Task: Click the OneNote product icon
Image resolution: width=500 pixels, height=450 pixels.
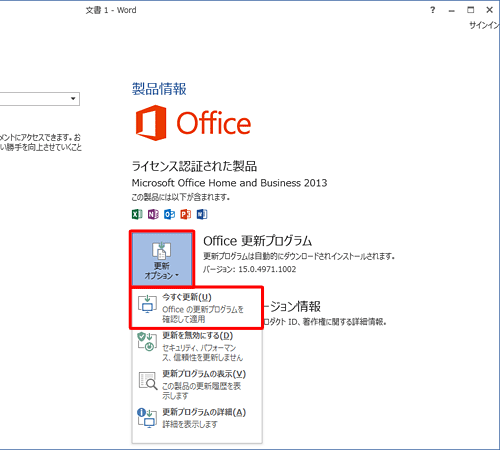Action: (153, 214)
